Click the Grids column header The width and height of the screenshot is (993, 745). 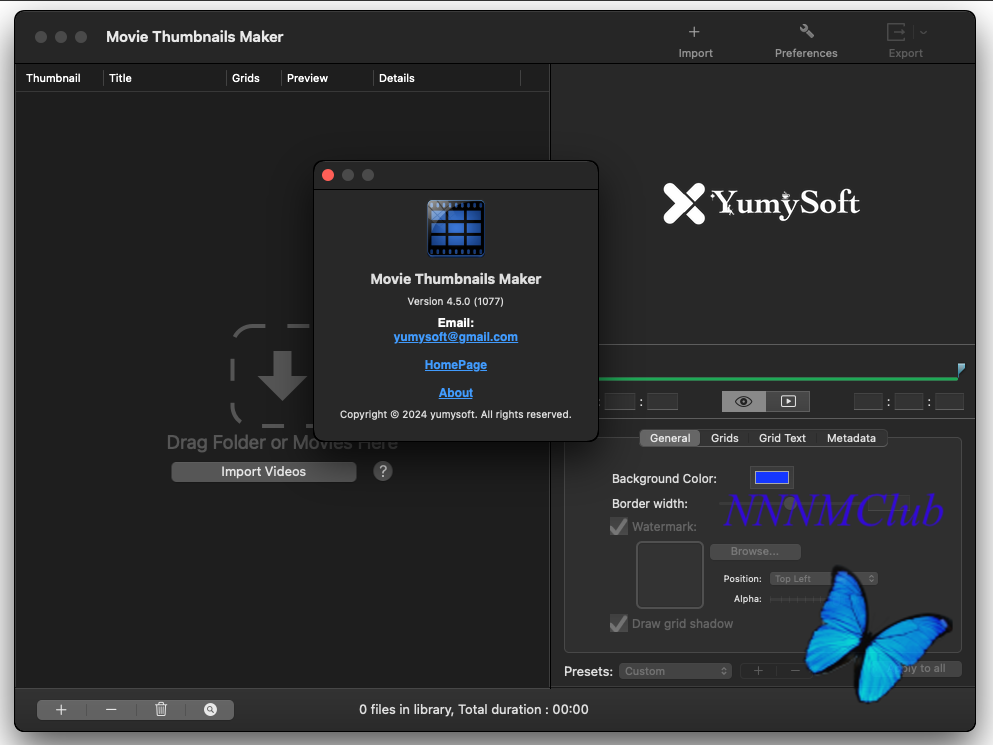246,78
